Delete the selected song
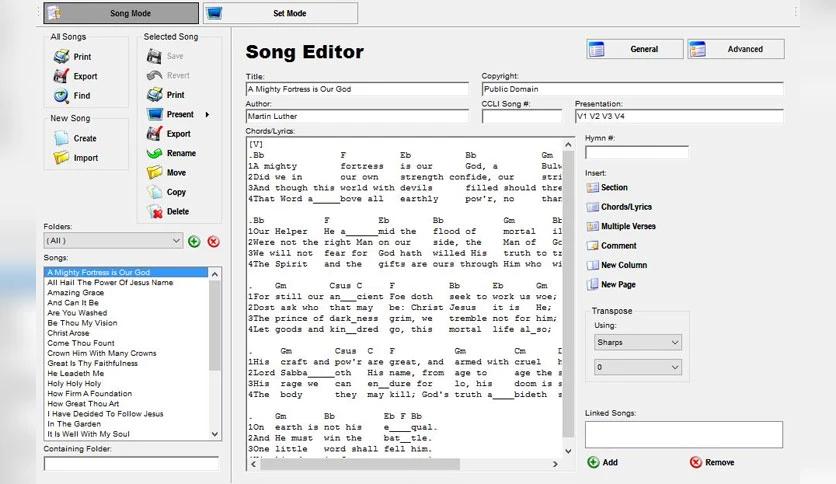 pyautogui.click(x=168, y=212)
